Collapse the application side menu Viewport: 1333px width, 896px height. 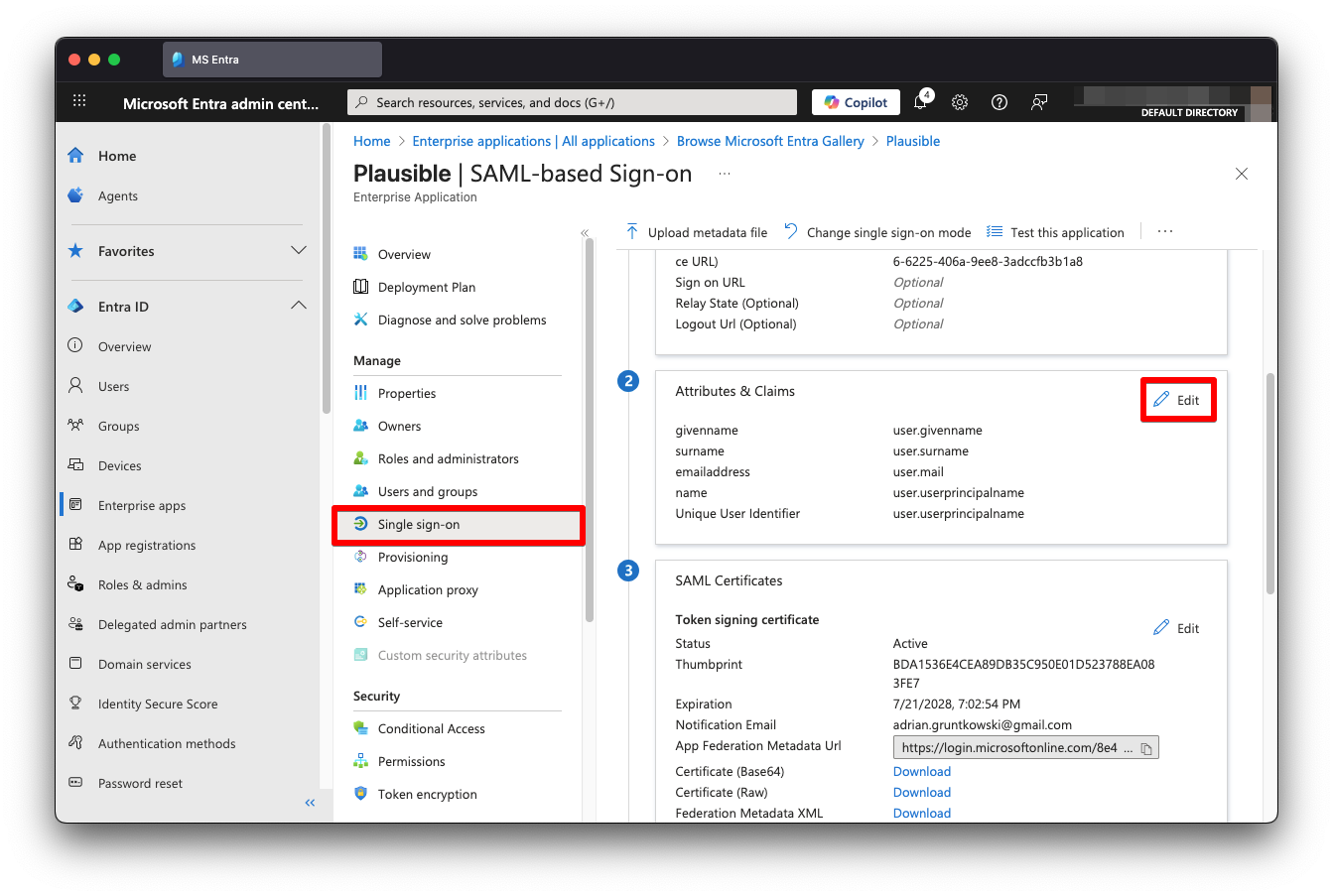coord(585,233)
